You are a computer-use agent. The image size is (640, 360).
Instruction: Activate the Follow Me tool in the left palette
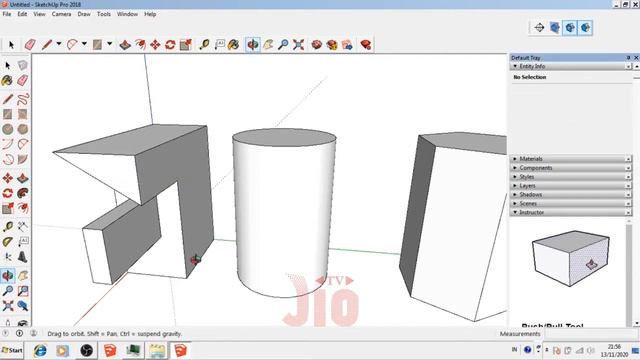[x=22, y=193]
